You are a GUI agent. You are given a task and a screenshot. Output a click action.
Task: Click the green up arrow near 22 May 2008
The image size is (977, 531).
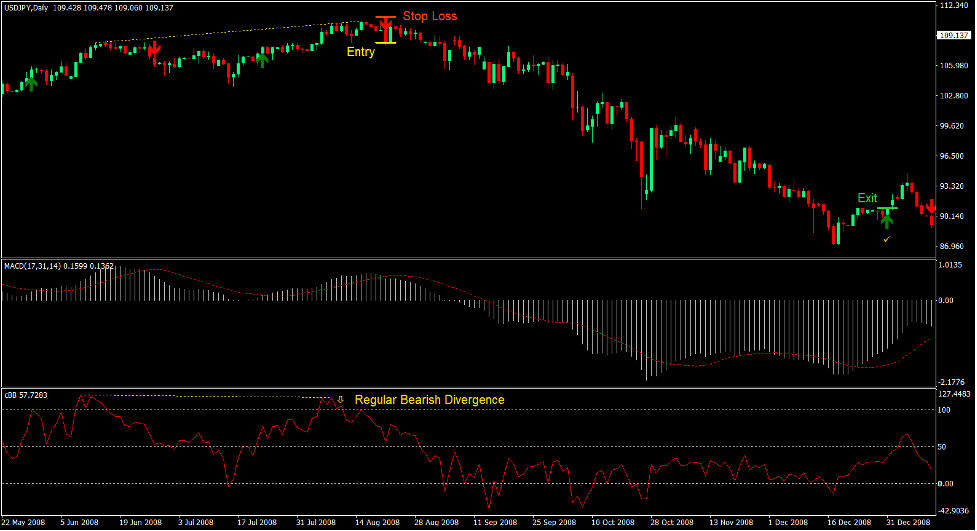[30, 82]
